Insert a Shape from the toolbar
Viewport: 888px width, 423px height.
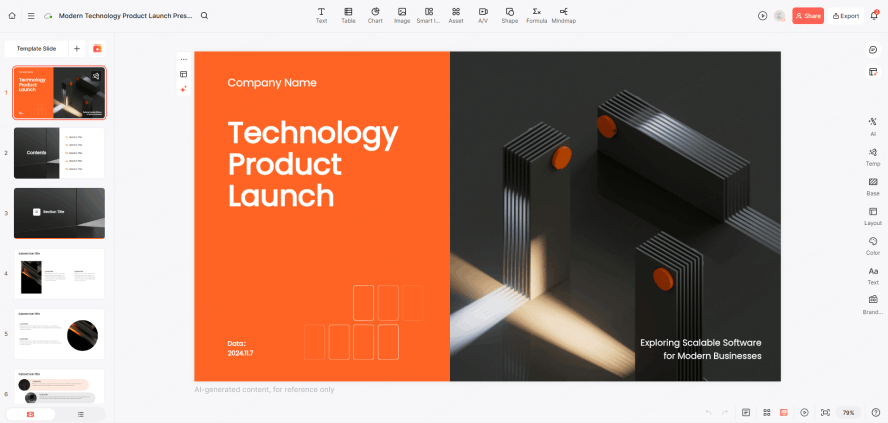pyautogui.click(x=510, y=15)
